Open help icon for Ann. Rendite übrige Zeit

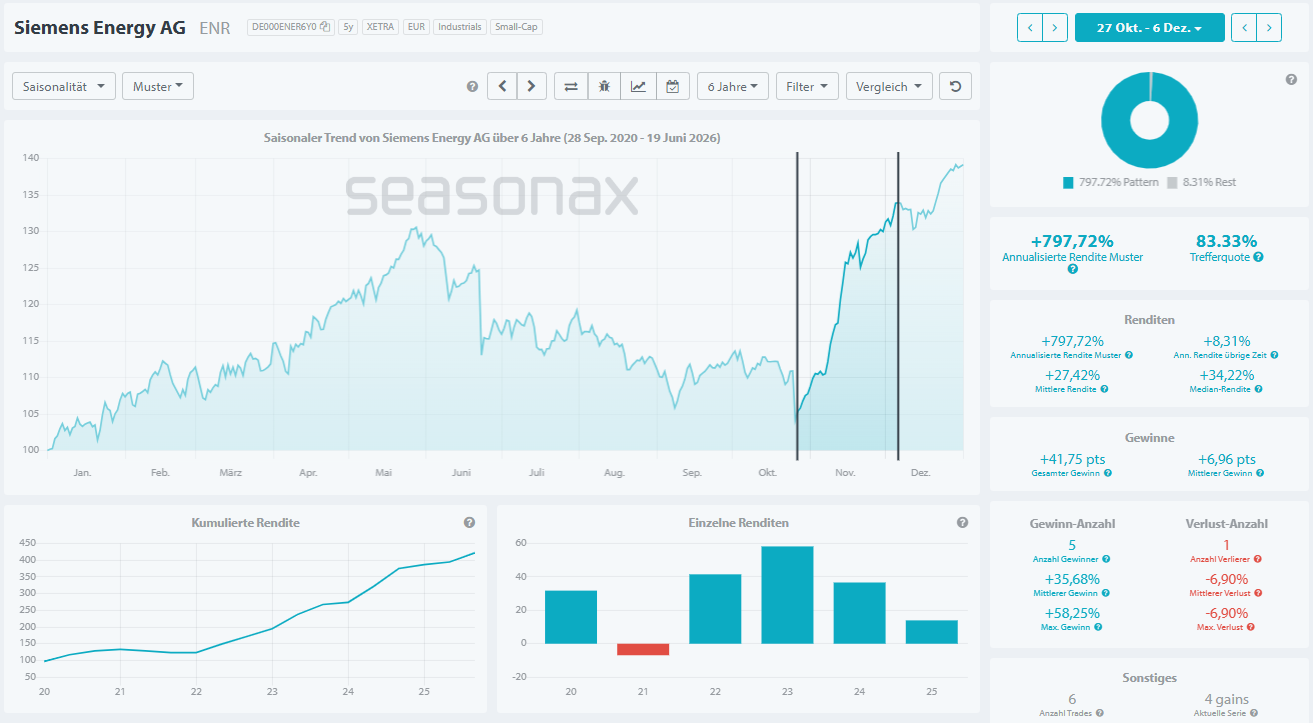(1274, 355)
